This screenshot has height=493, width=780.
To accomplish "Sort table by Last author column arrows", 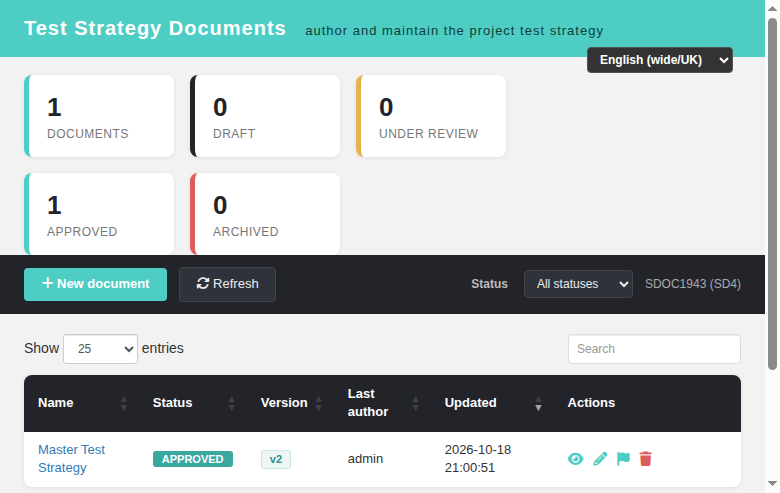I will (415, 403).
